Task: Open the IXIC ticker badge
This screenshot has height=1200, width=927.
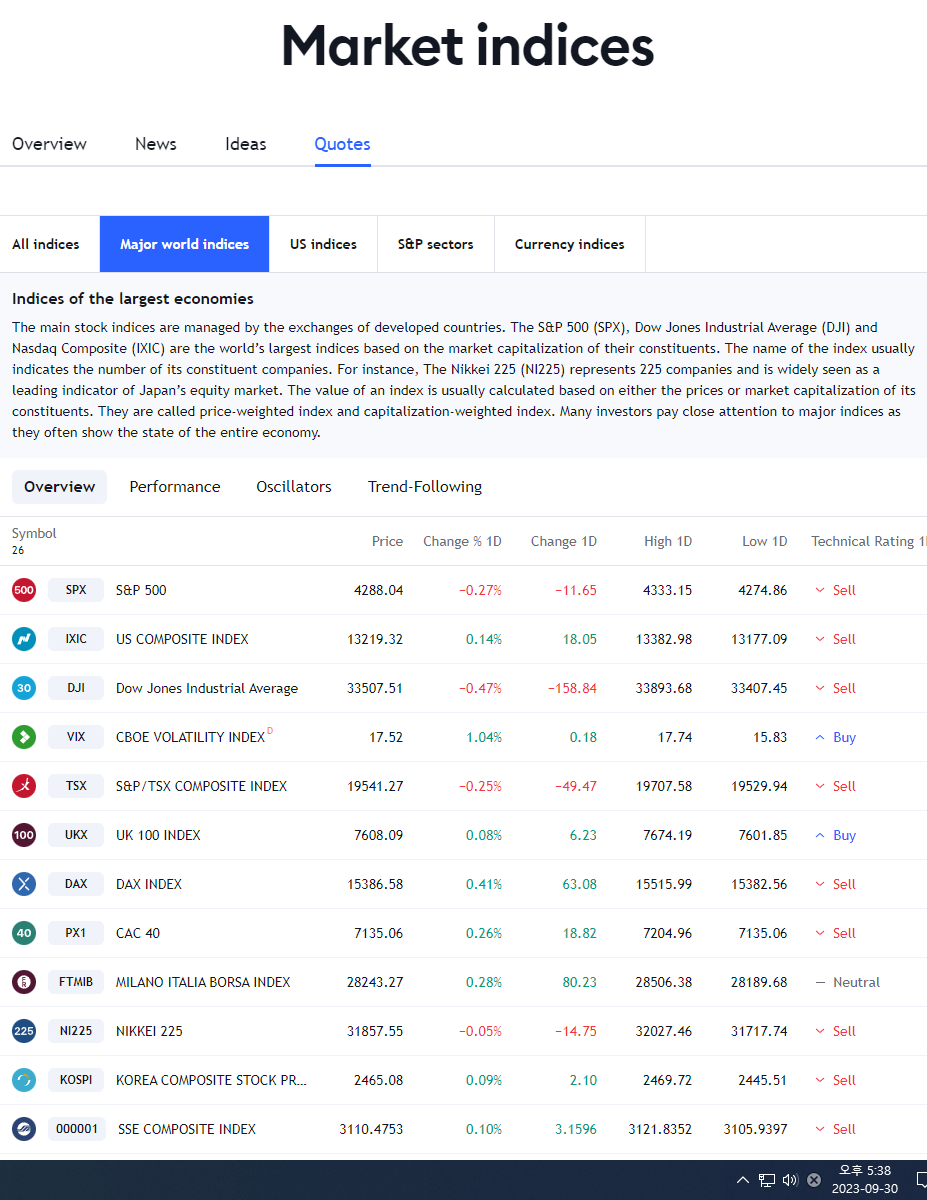Action: pos(76,639)
